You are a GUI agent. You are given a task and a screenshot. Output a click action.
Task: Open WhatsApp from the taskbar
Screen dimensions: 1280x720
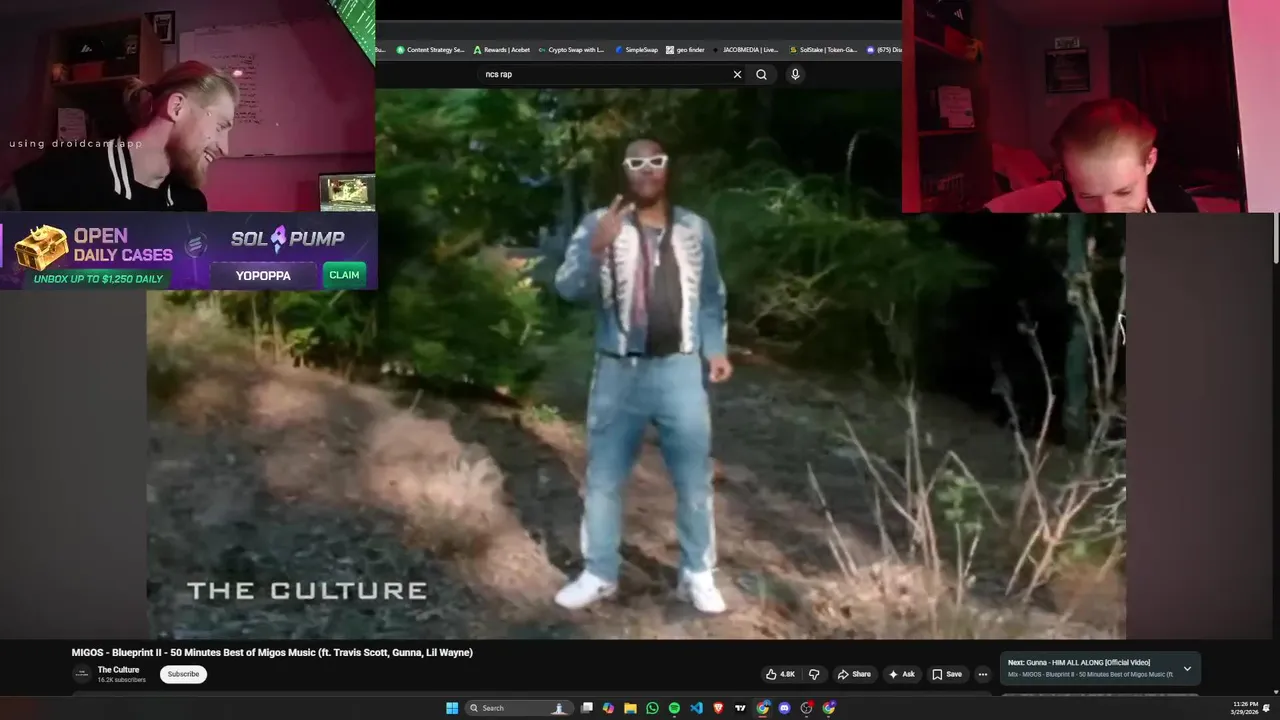(652, 708)
